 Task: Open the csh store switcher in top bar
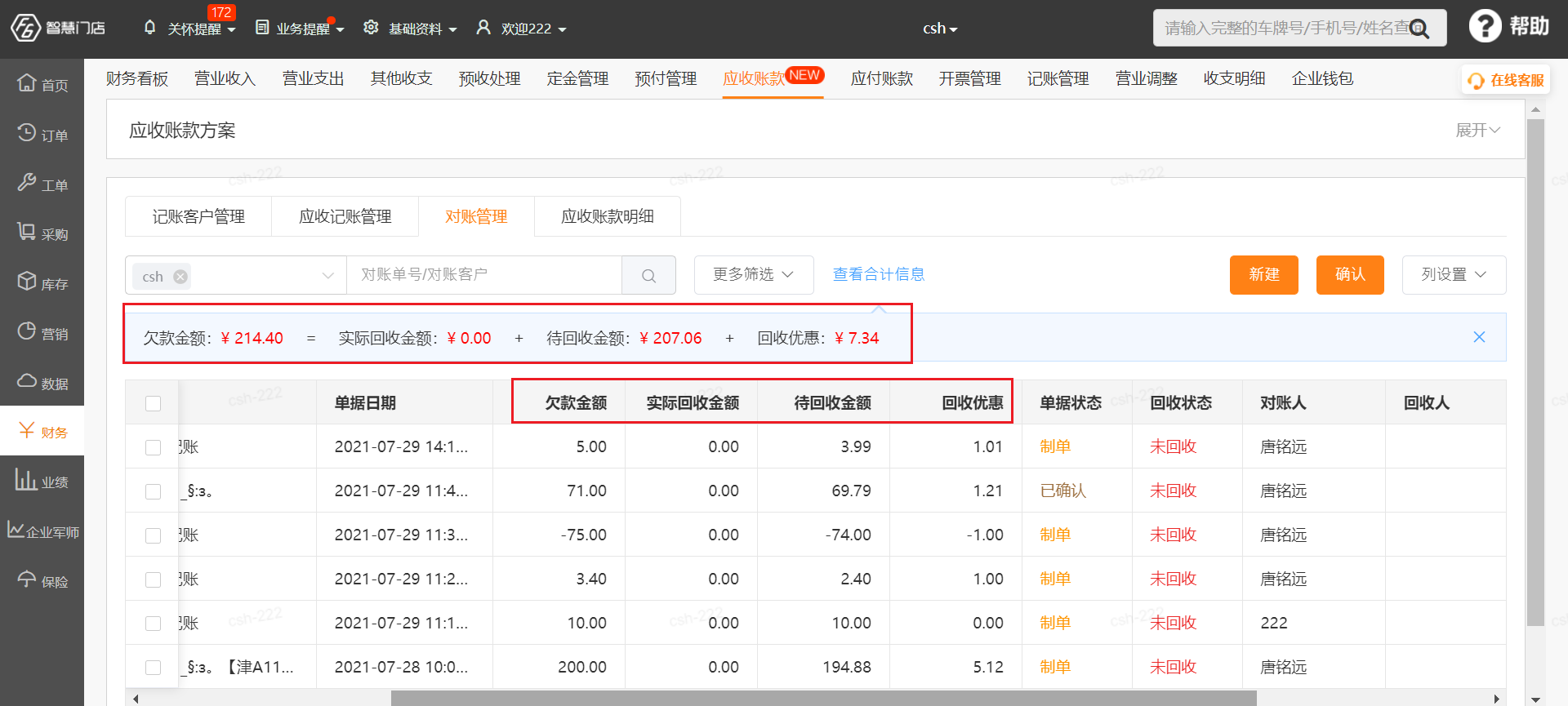point(940,29)
